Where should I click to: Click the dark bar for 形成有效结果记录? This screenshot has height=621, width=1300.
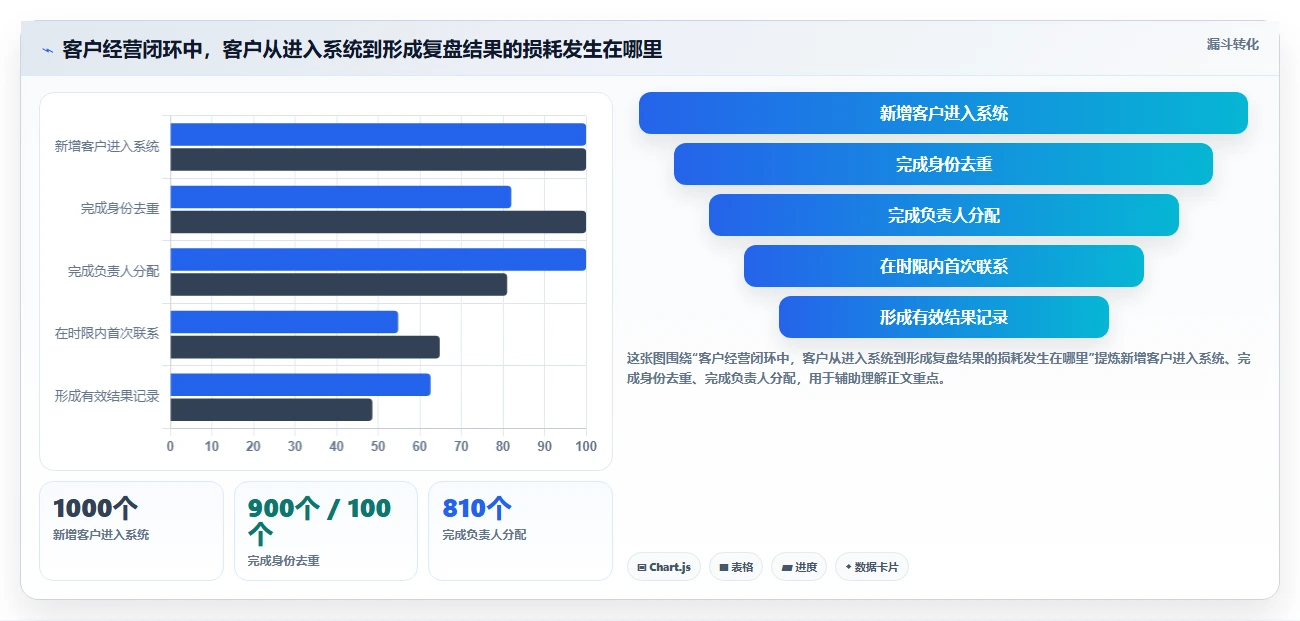(x=271, y=409)
